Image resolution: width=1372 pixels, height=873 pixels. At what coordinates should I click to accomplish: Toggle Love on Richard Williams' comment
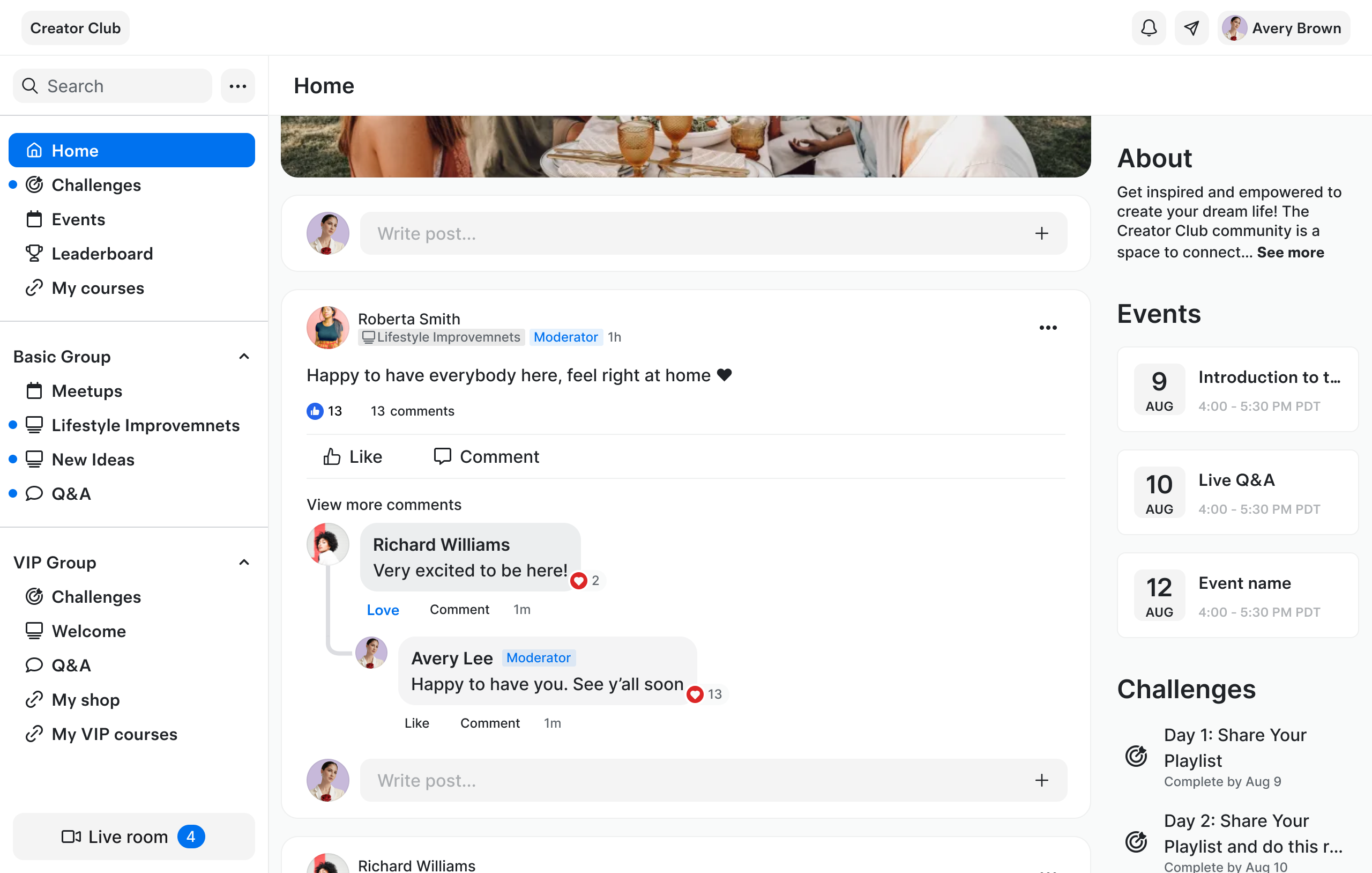[382, 610]
